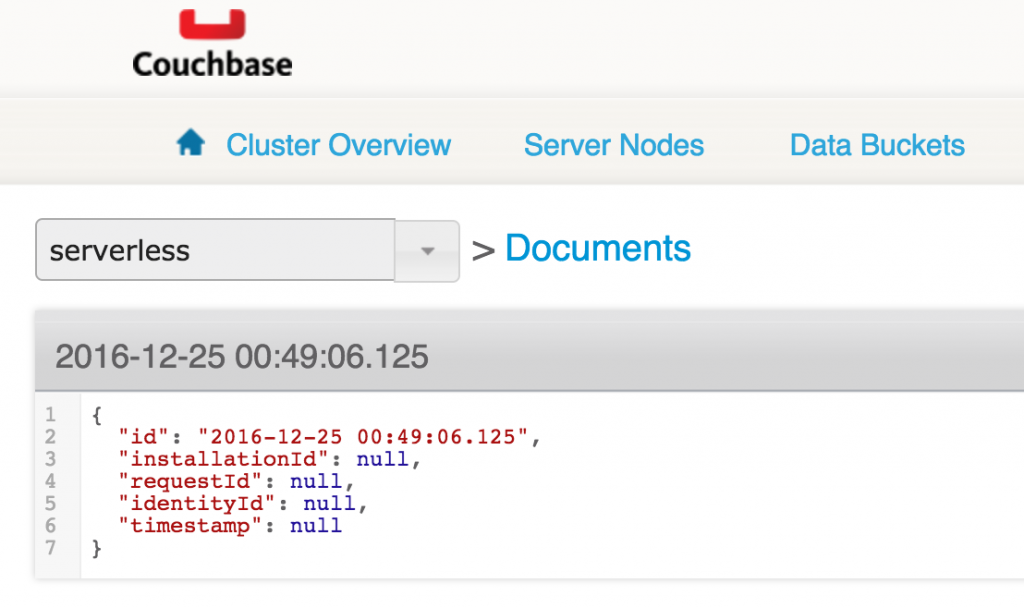Click the Couchbase logo
Screen dimensions: 1024x608
[x=212, y=43]
